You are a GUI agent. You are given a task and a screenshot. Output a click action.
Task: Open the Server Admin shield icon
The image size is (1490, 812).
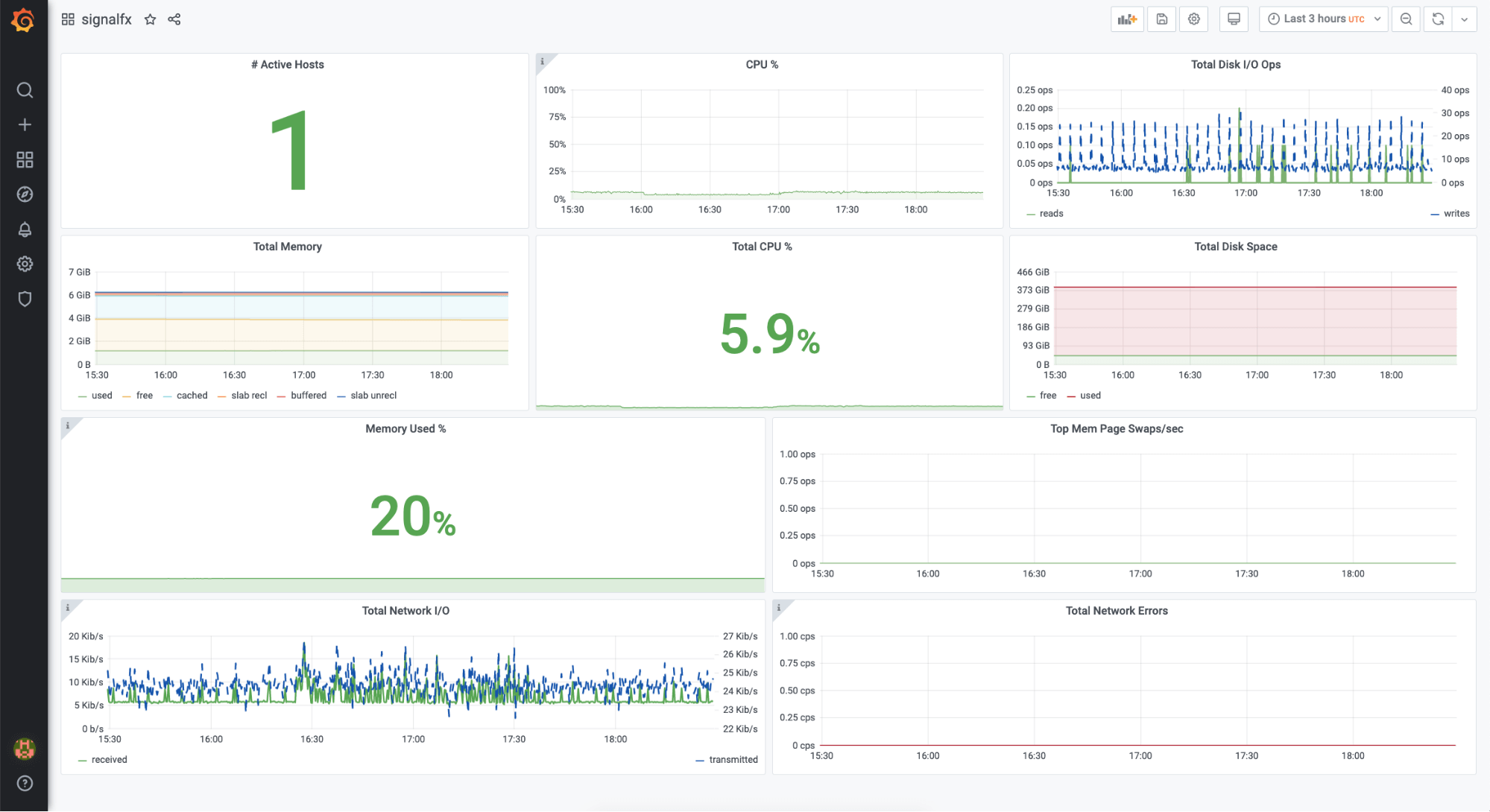point(25,299)
